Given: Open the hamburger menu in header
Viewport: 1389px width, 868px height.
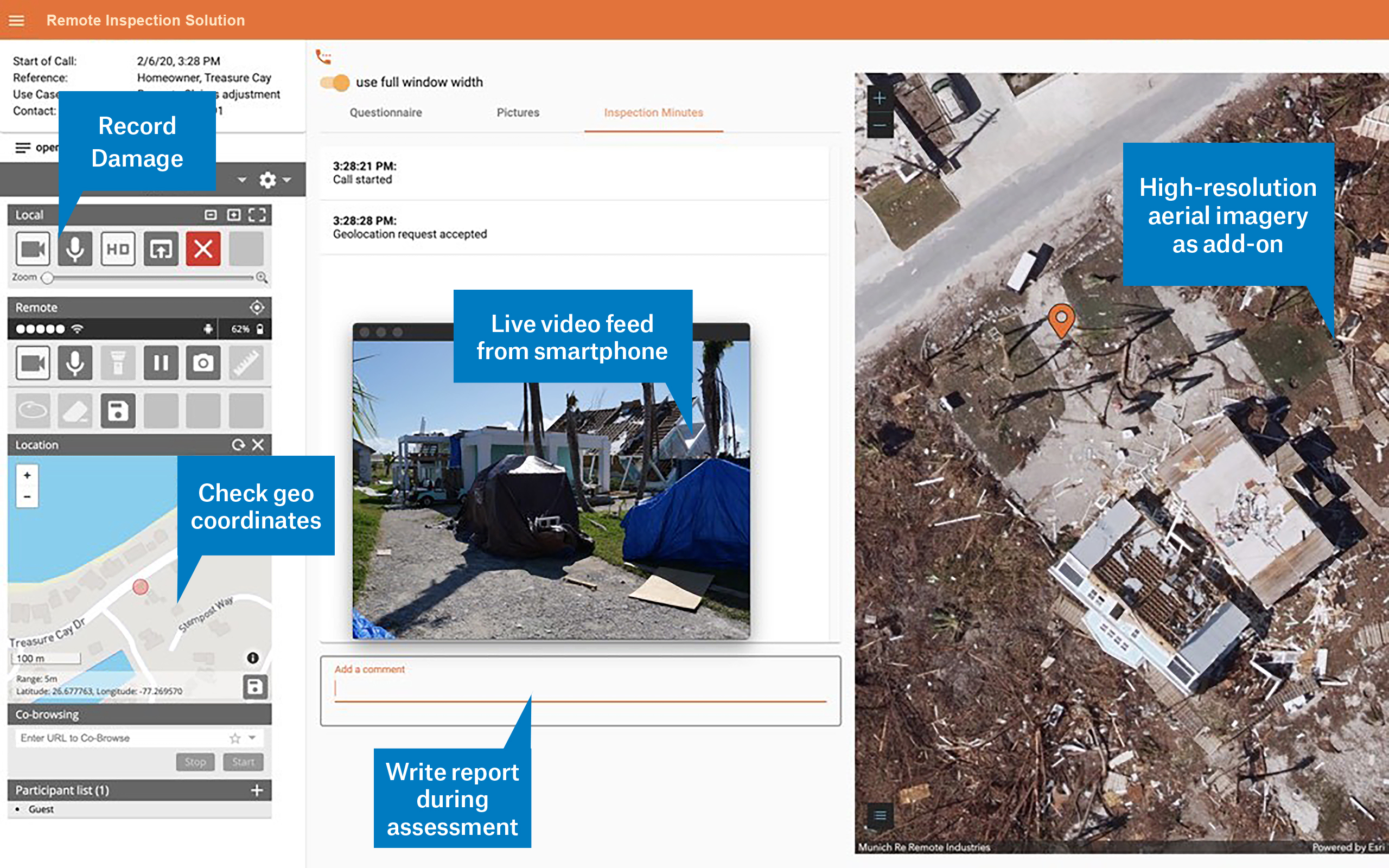Looking at the screenshot, I should 17,21.
